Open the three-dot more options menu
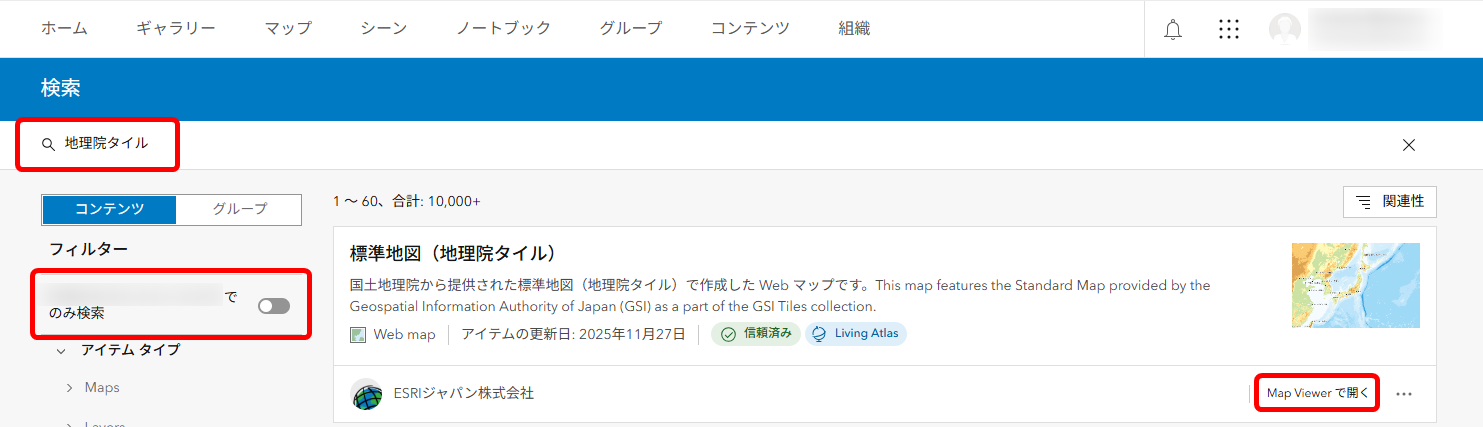This screenshot has width=1483, height=427. [1404, 394]
